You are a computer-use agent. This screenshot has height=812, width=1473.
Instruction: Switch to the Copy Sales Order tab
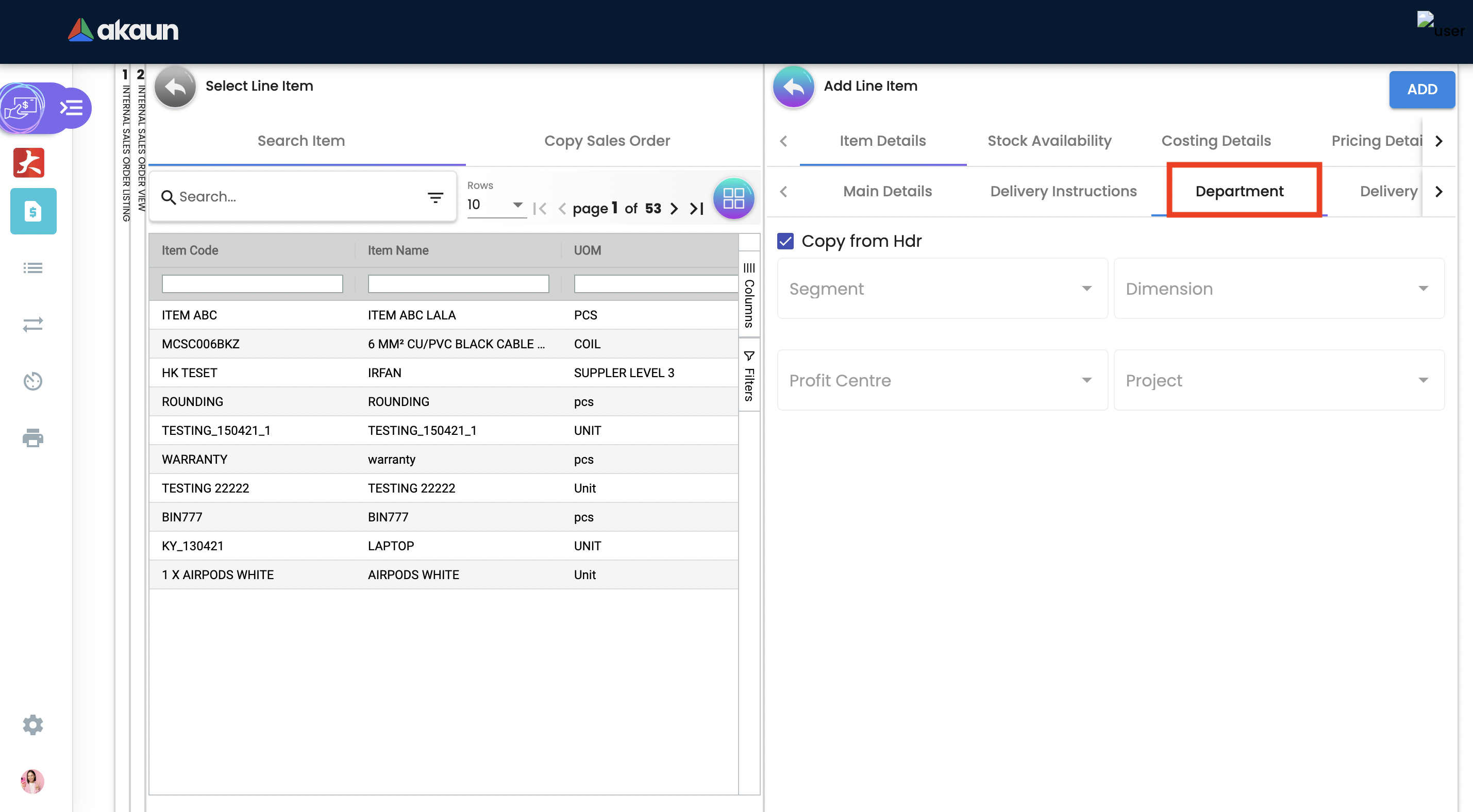pos(607,141)
